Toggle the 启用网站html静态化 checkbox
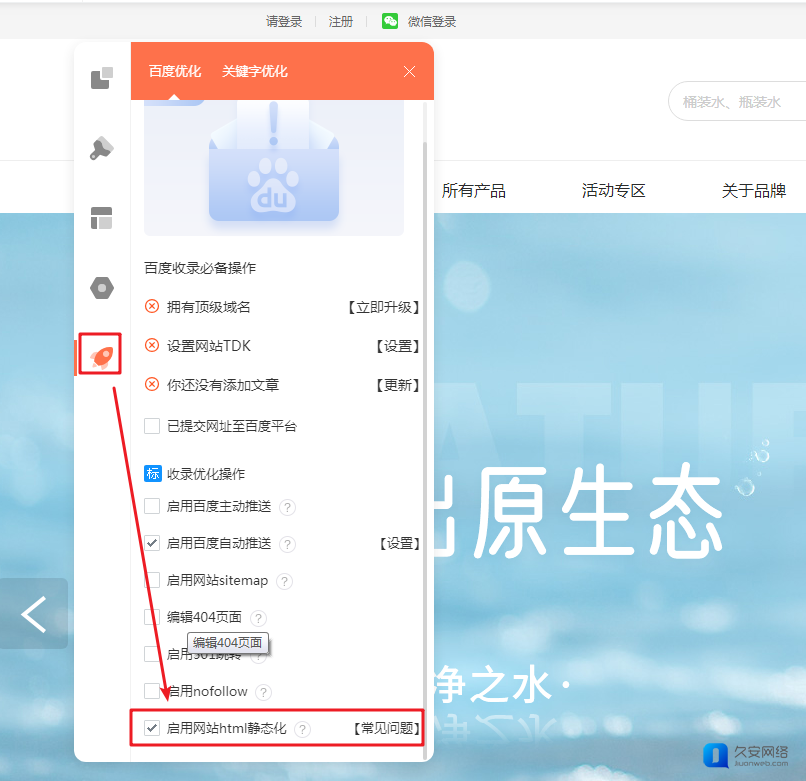This screenshot has height=781, width=806. (152, 728)
